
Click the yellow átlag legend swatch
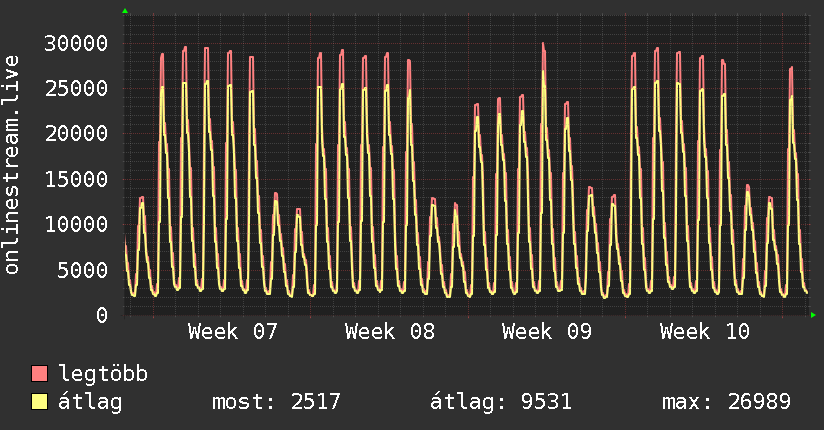[39, 402]
